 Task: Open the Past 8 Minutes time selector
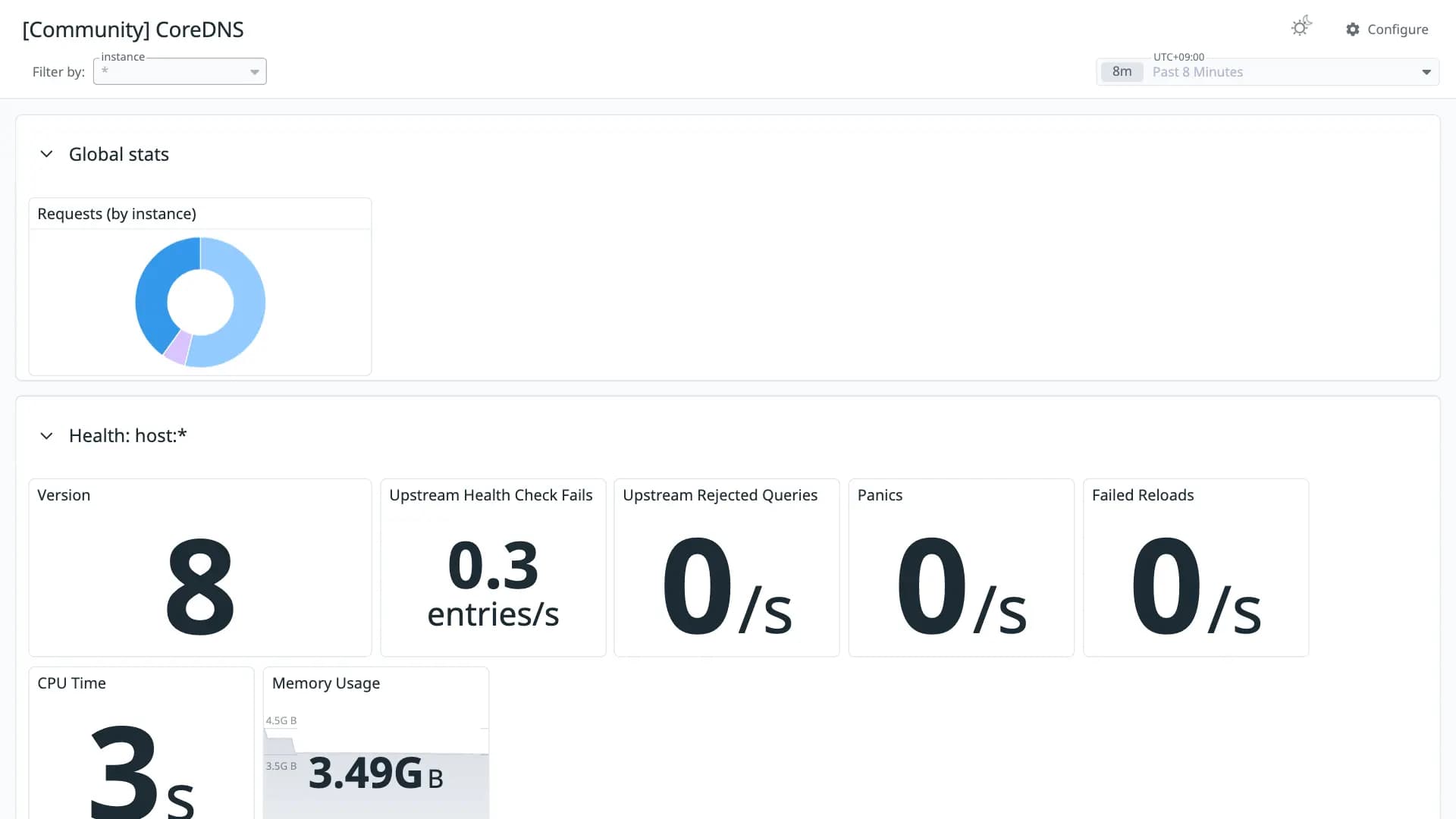coord(1267,72)
